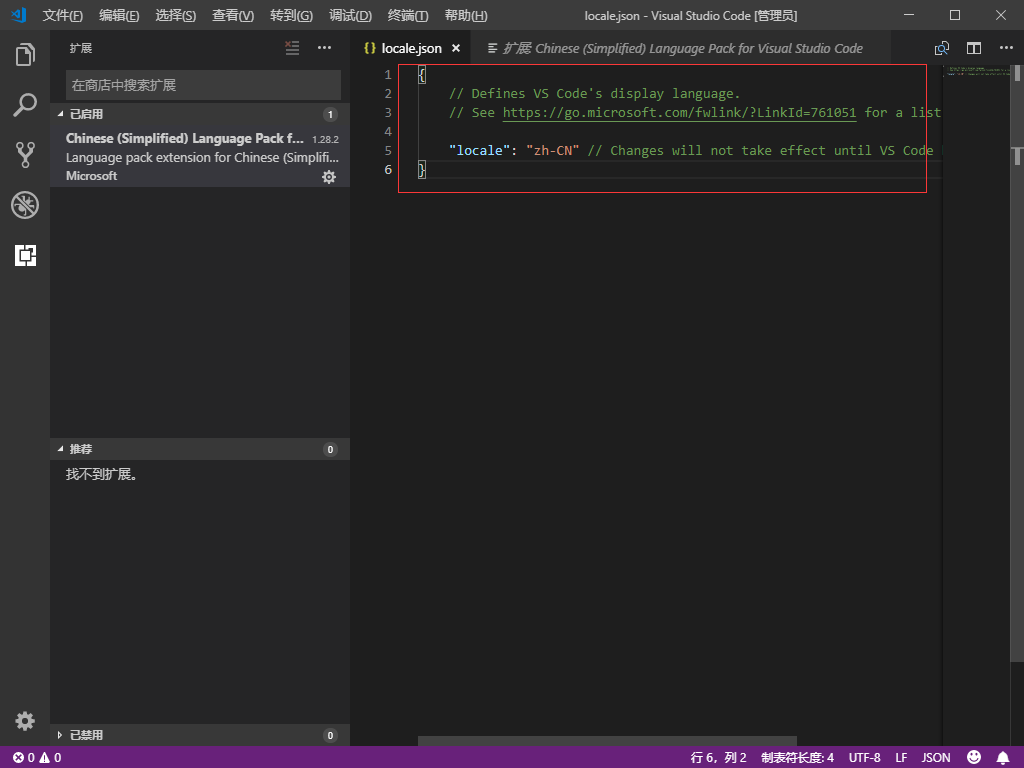Open the Manage gear in activity bar
The image size is (1024, 768).
(x=25, y=721)
